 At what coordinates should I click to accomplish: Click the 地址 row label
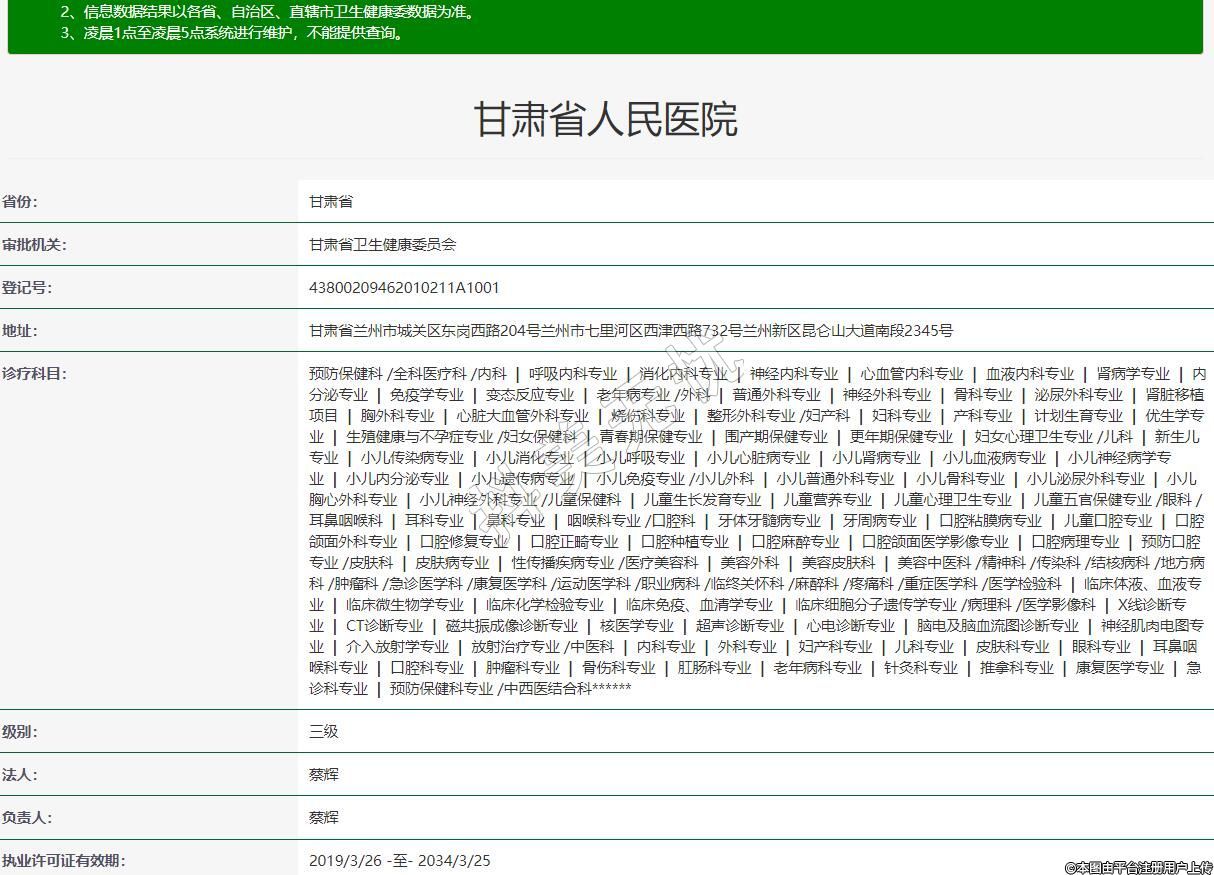pyautogui.click(x=19, y=331)
